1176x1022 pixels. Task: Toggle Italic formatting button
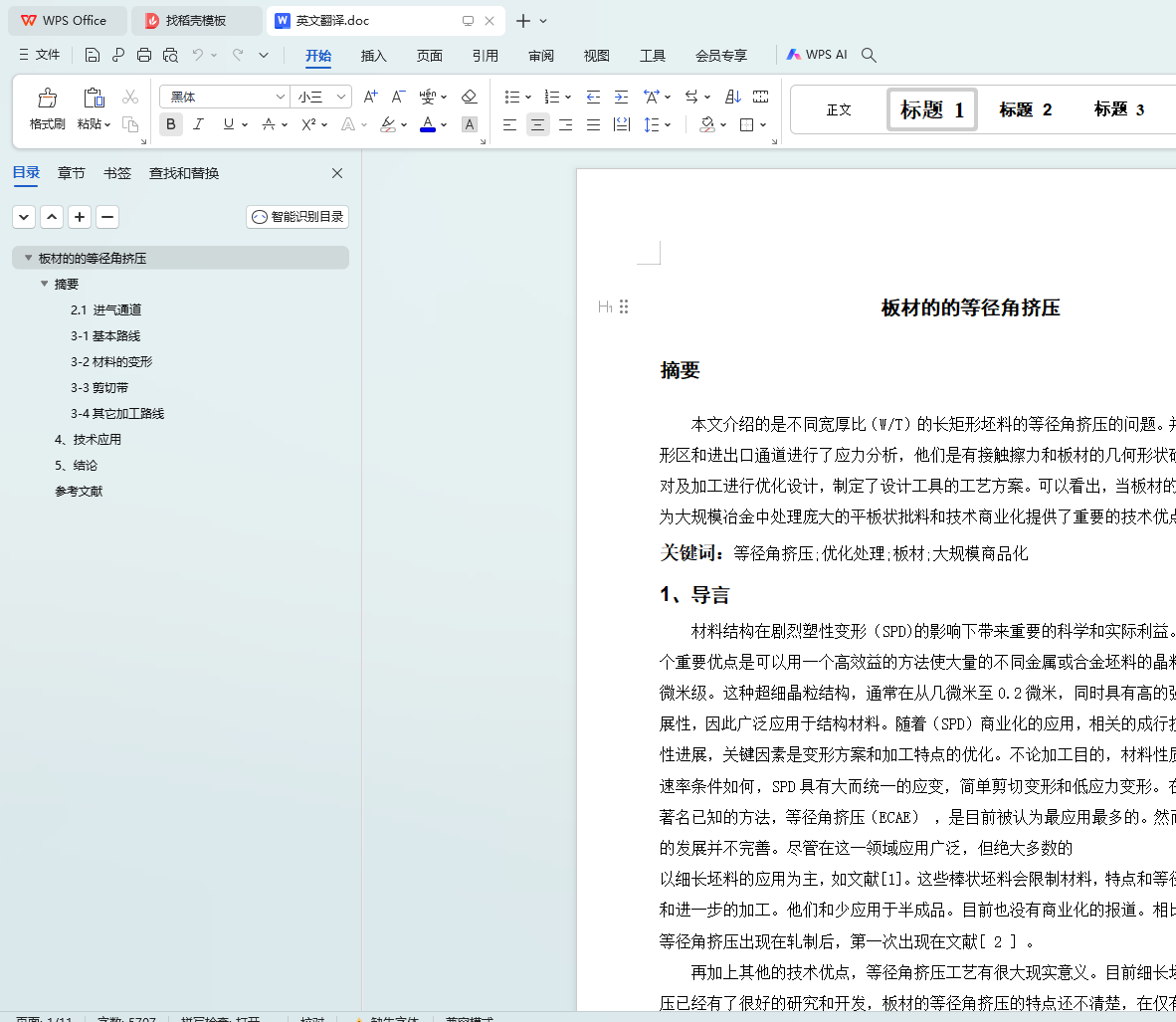[x=198, y=124]
